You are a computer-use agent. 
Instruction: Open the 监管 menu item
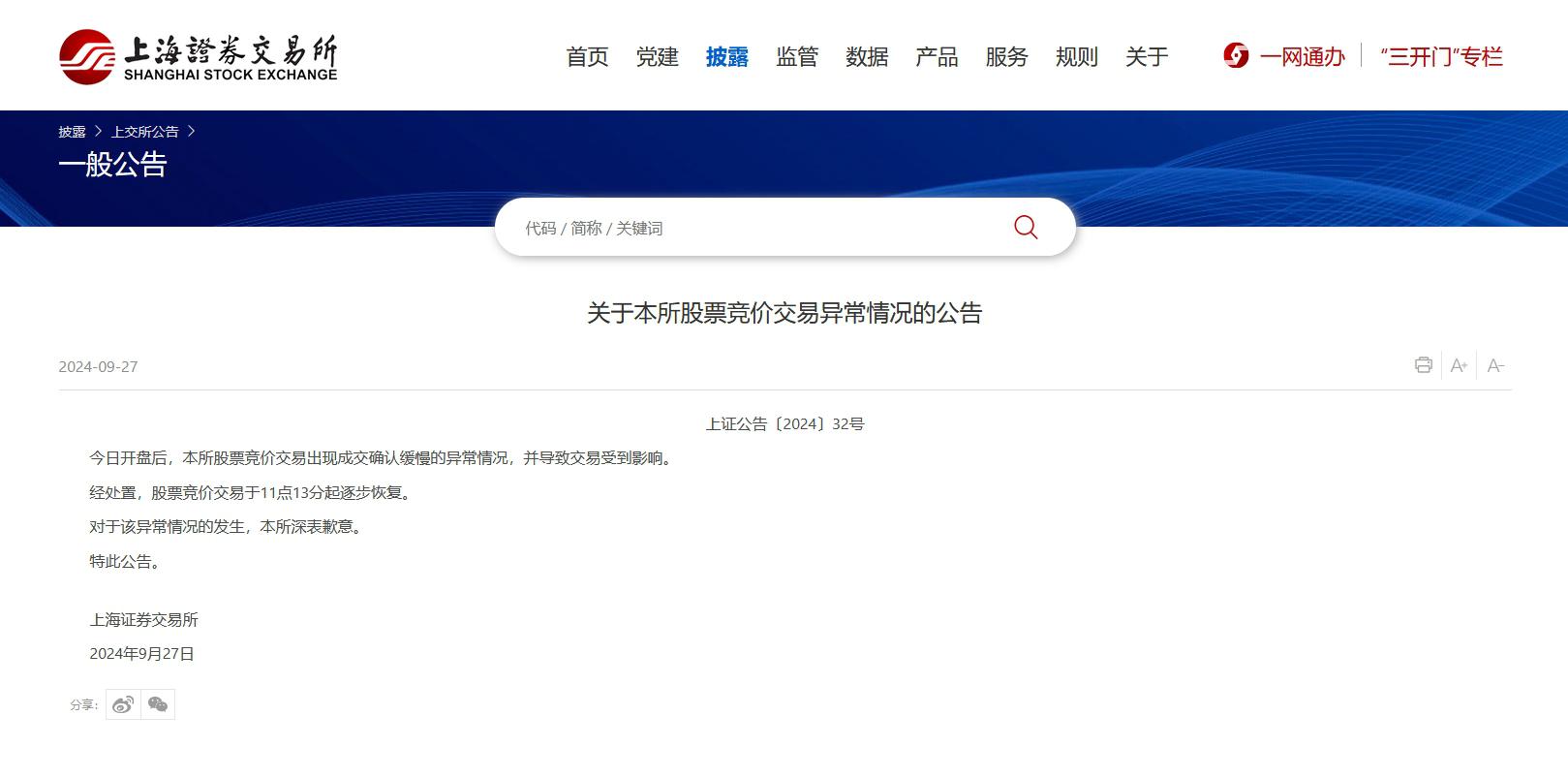(797, 57)
